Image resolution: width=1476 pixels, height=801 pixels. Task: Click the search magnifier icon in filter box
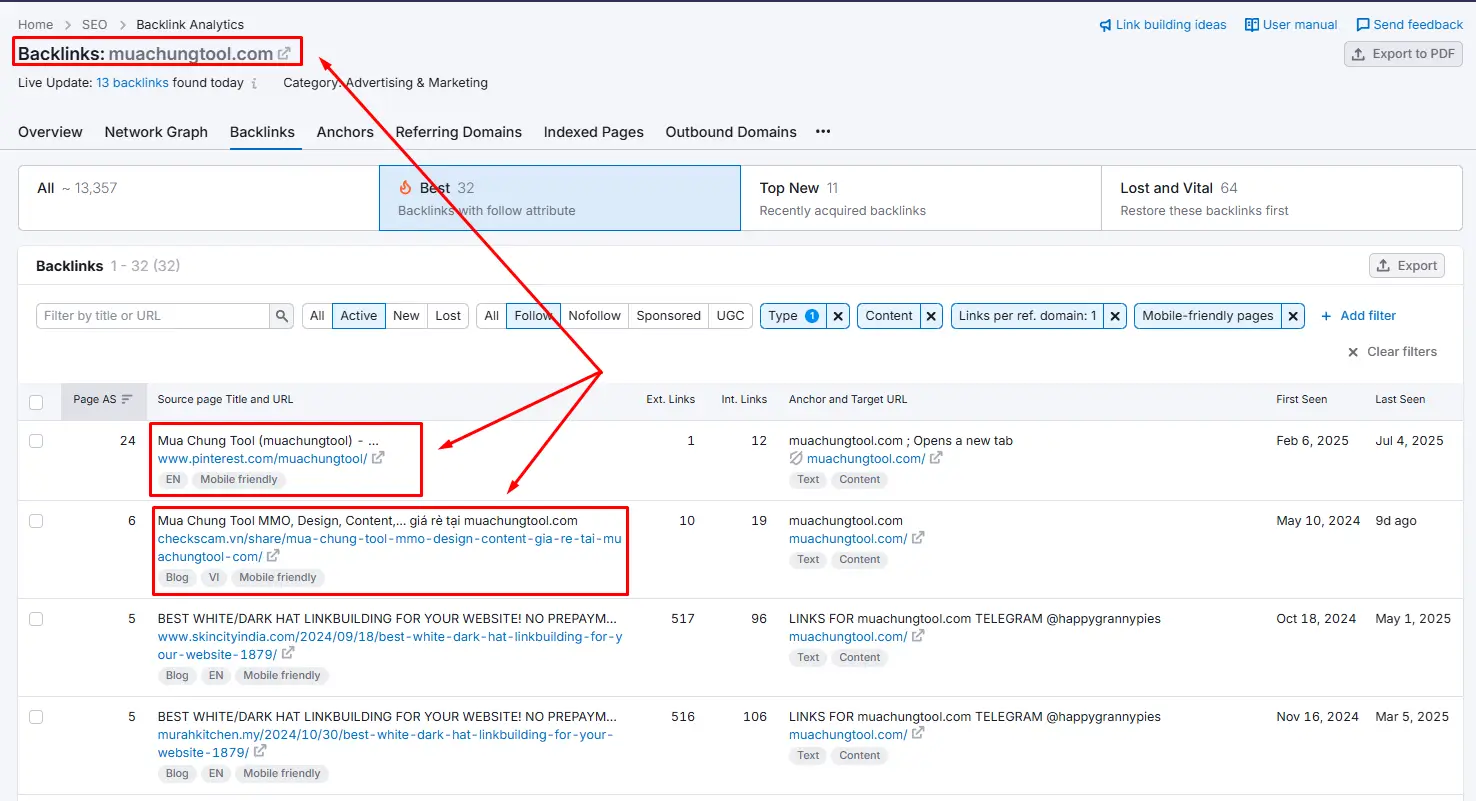(x=282, y=316)
